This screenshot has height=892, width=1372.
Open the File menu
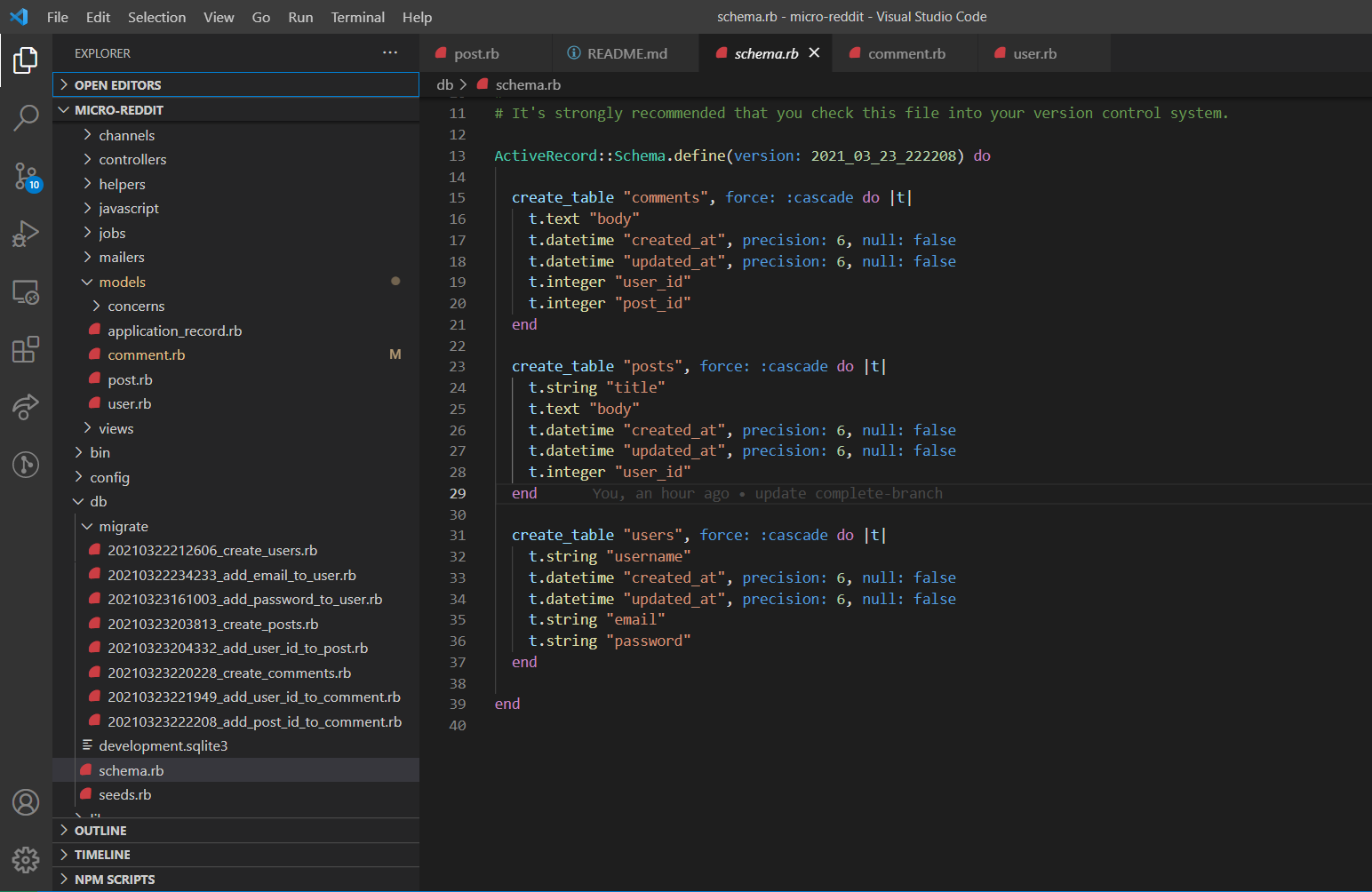[58, 17]
